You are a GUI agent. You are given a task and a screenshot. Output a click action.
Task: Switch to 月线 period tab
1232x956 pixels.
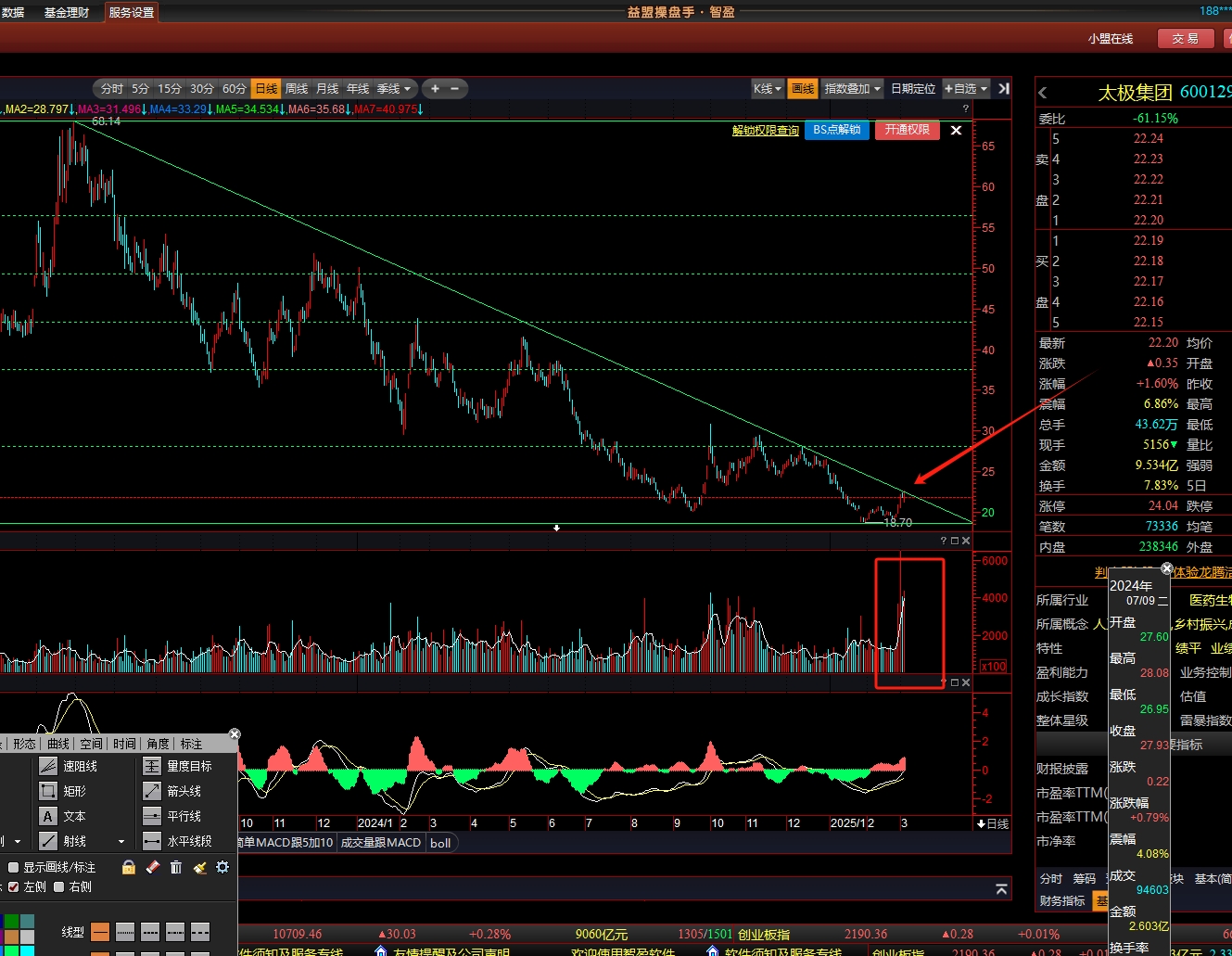click(327, 89)
